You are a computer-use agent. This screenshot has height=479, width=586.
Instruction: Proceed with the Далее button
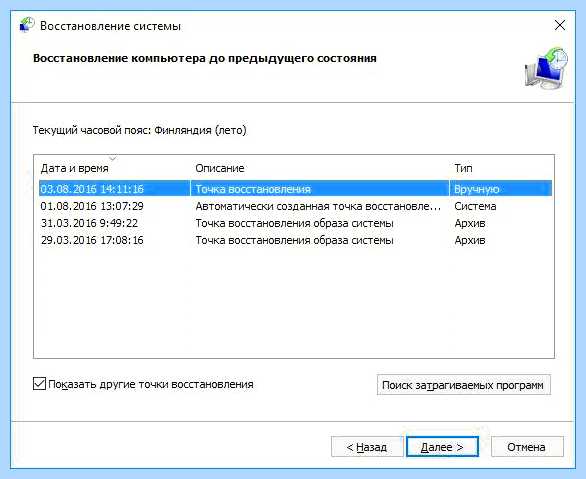coord(442,447)
